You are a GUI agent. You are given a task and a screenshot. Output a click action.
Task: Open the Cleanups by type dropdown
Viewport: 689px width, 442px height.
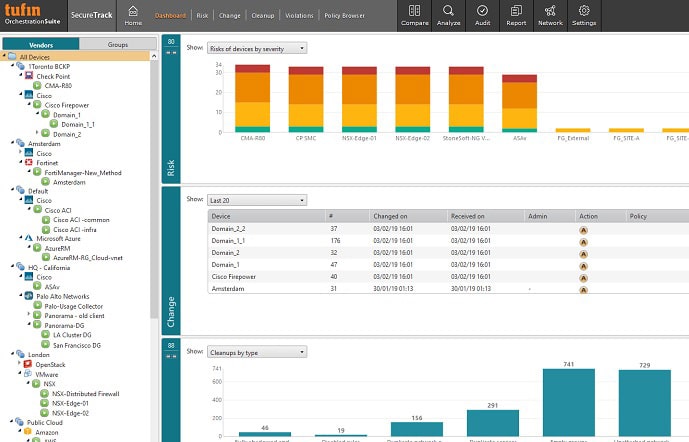(x=257, y=352)
